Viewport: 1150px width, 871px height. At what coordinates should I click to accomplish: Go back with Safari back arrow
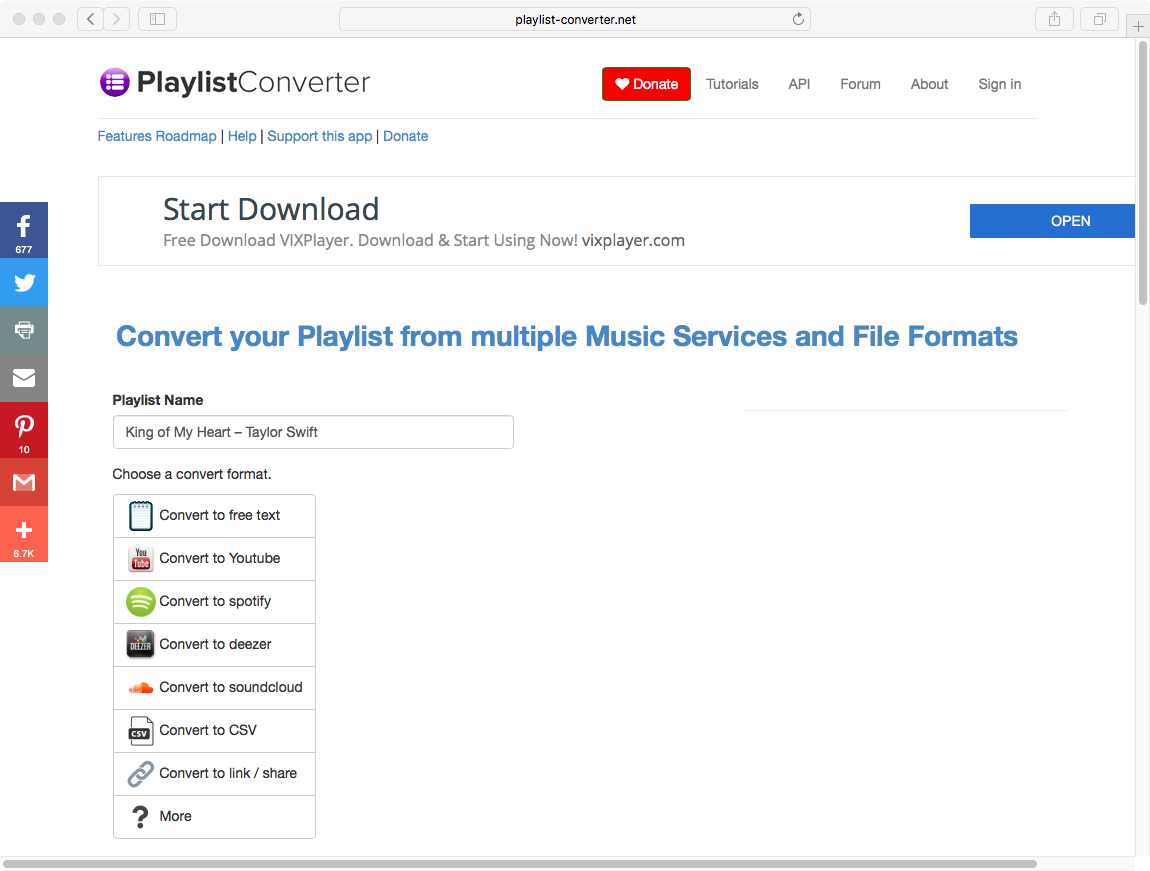[90, 19]
